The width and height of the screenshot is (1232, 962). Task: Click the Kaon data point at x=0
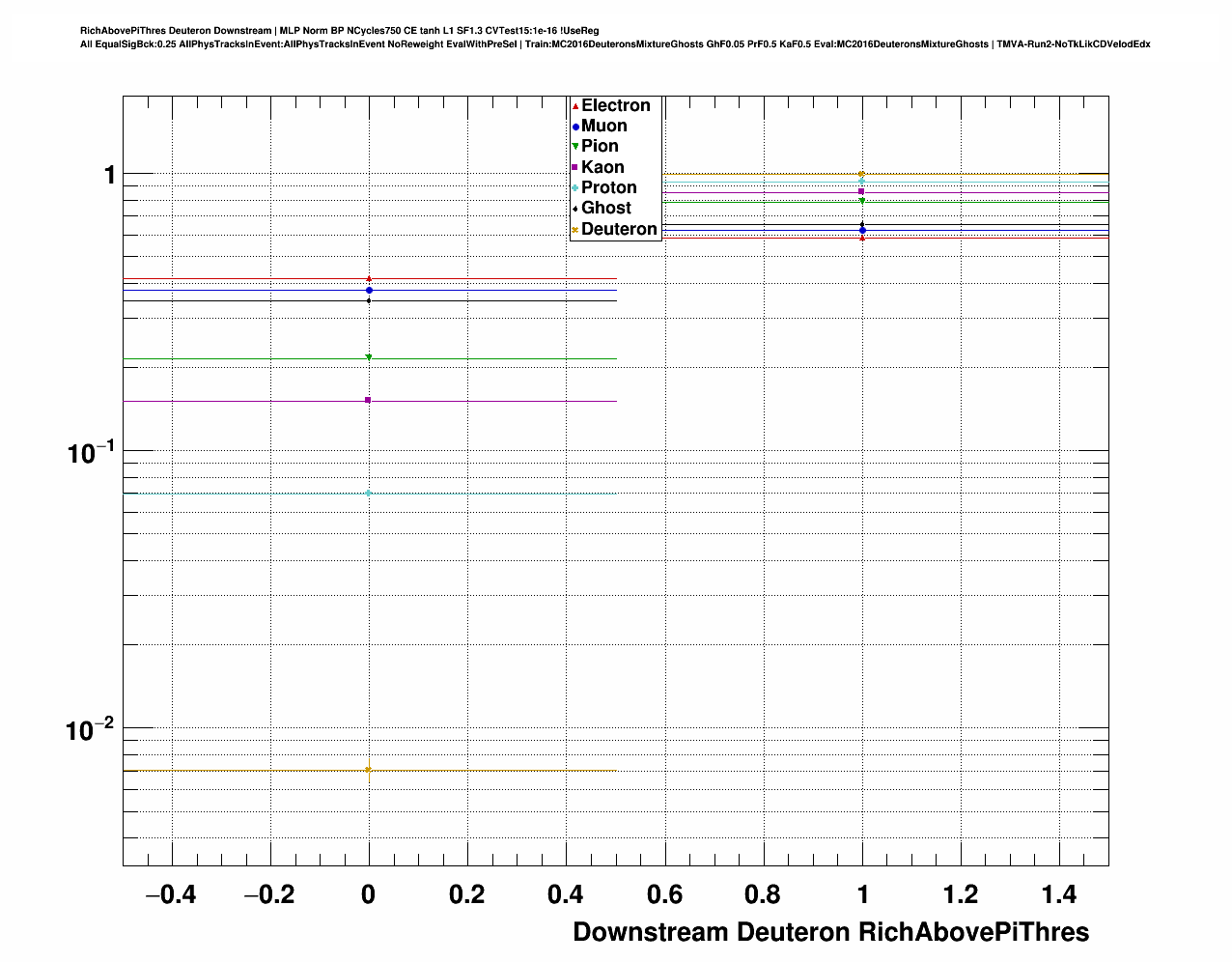coord(368,400)
